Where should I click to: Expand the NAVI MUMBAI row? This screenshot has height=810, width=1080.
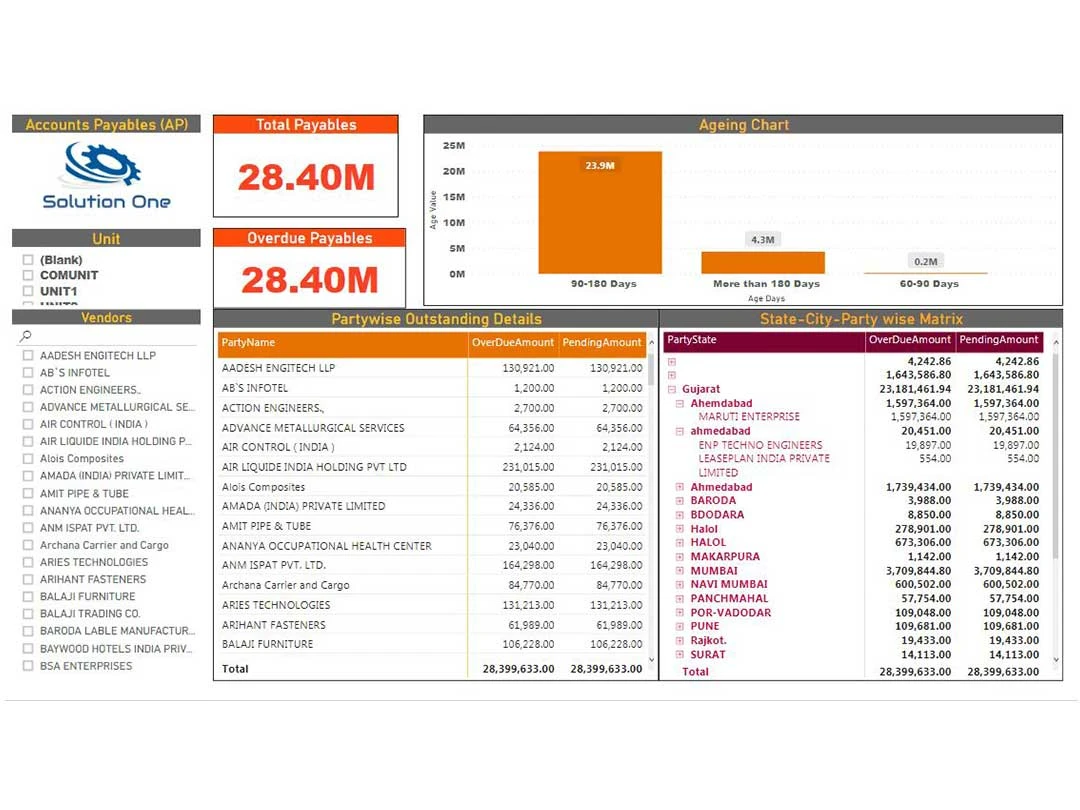pos(680,585)
